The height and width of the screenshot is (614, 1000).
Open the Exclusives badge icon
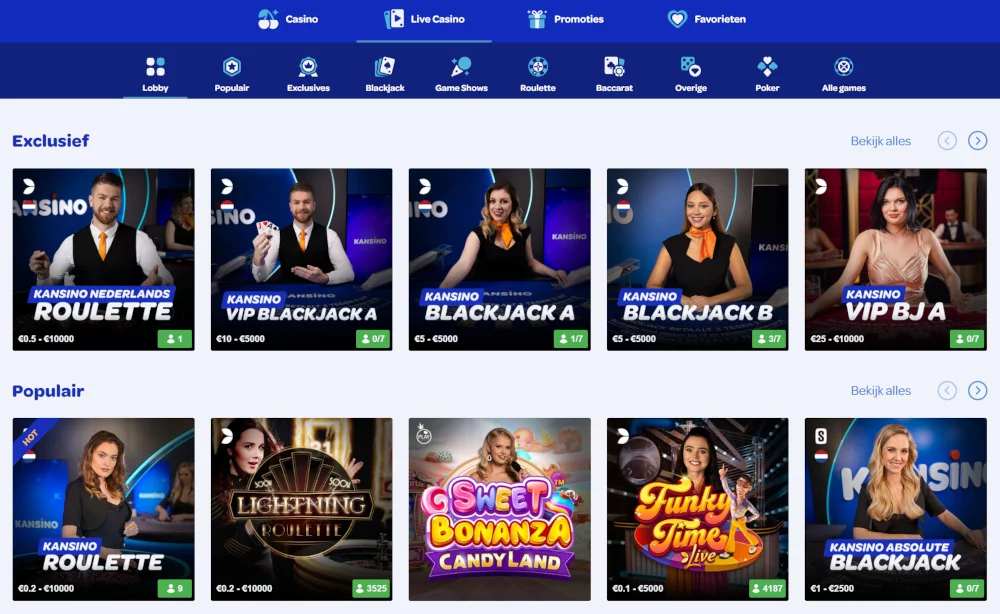click(308, 66)
